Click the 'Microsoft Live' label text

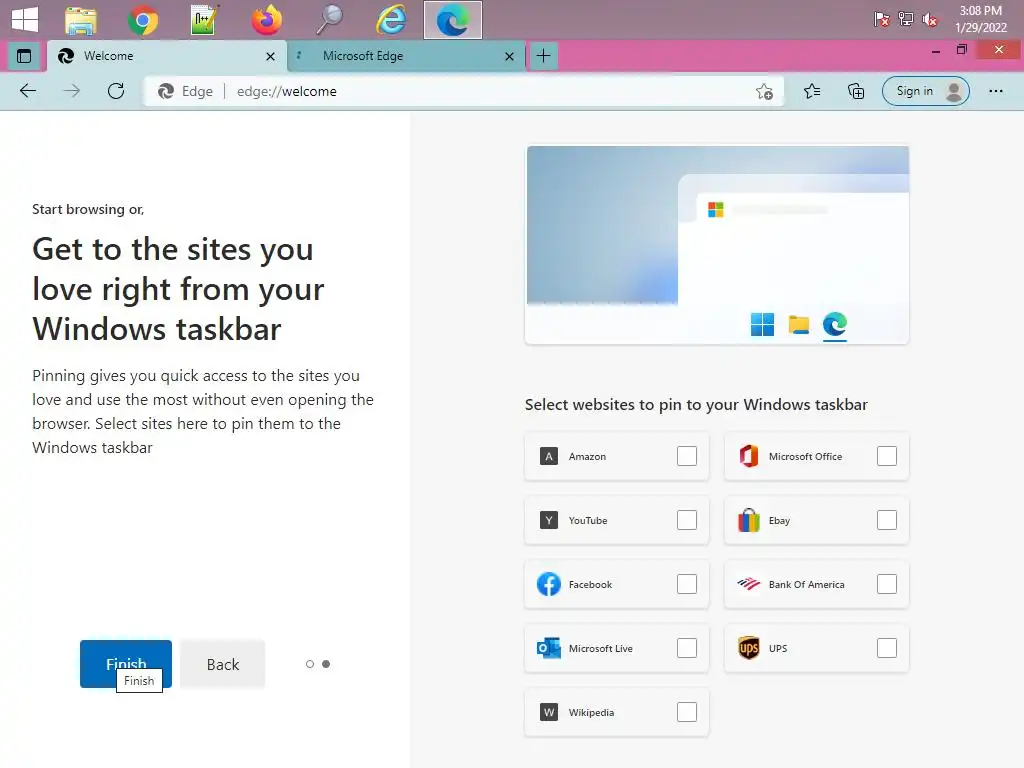tap(600, 648)
